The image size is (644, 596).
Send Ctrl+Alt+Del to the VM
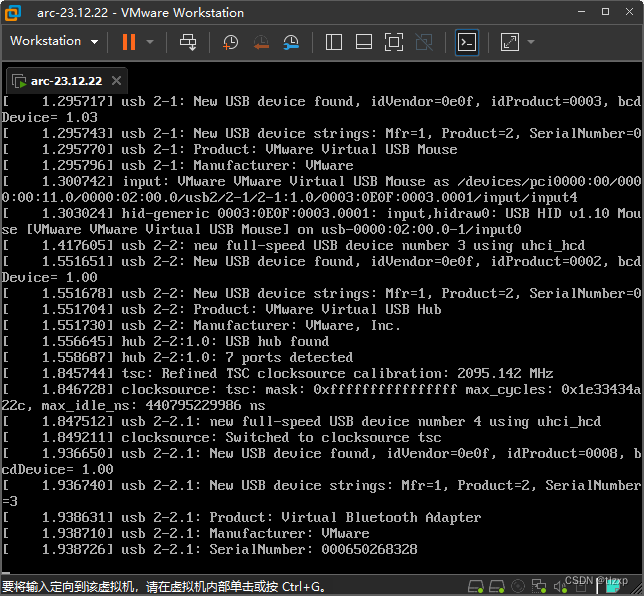(188, 42)
